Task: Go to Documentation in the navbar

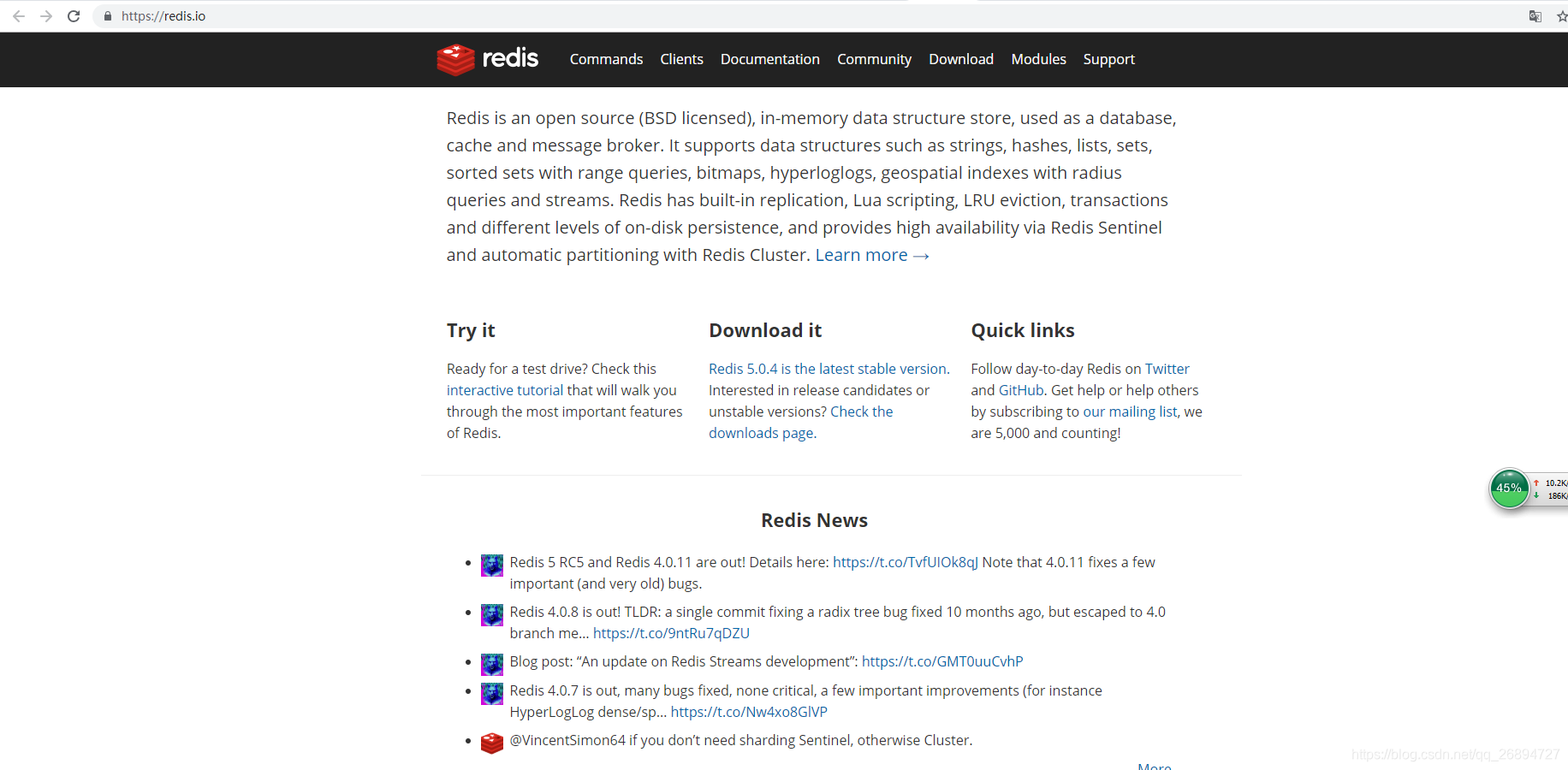Action: click(x=770, y=59)
